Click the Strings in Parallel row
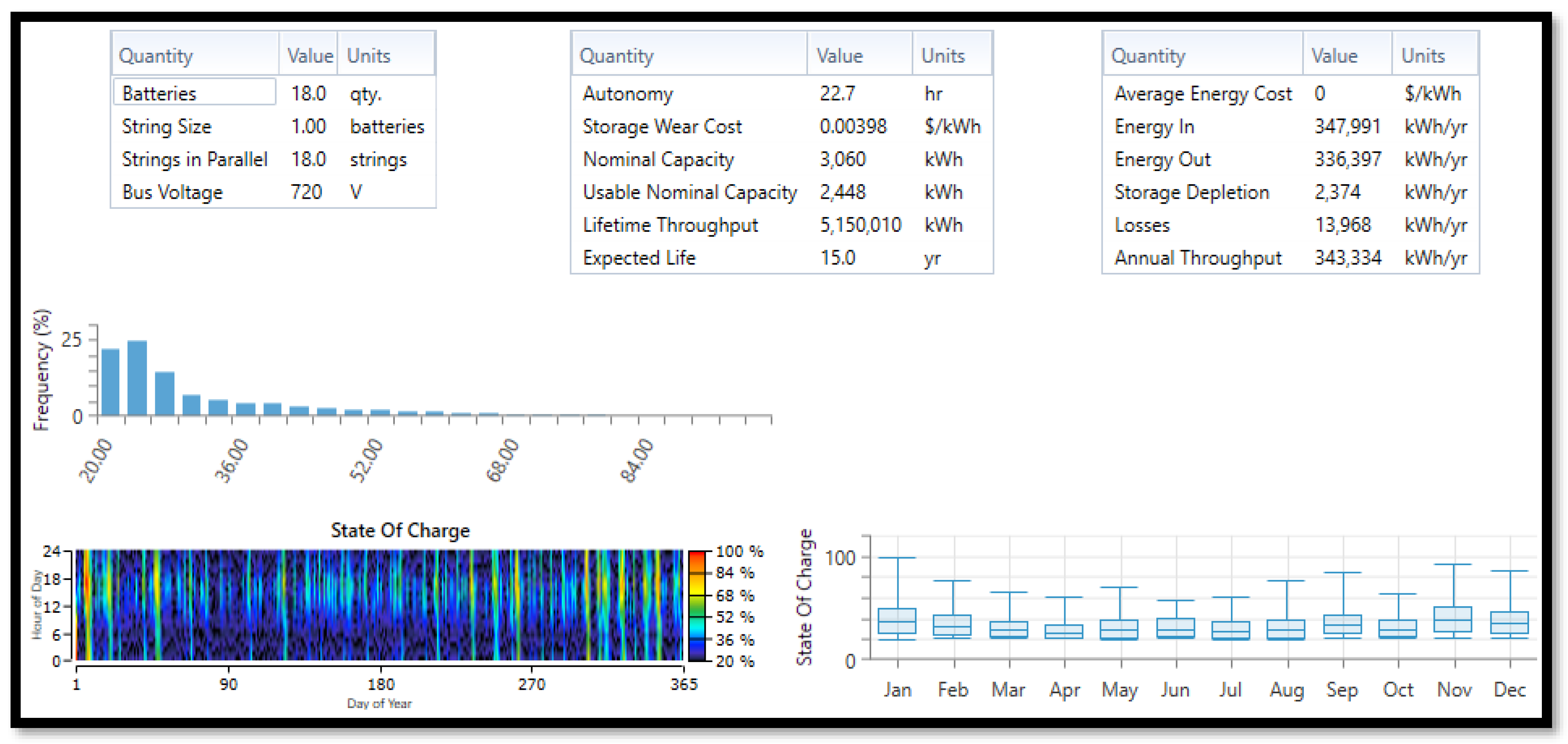 194,160
